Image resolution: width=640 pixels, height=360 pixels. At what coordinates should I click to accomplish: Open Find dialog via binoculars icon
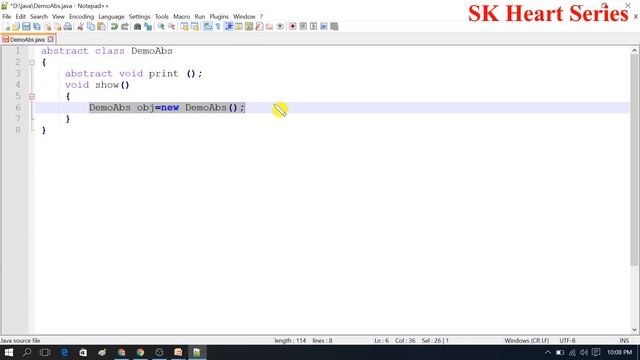pyautogui.click(x=138, y=27)
